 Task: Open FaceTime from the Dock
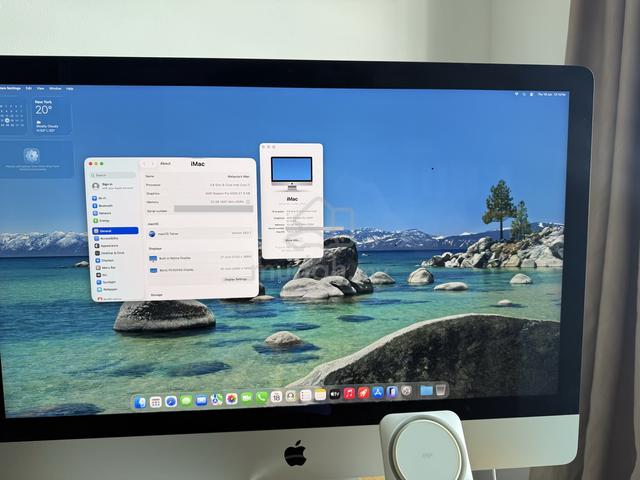247,398
